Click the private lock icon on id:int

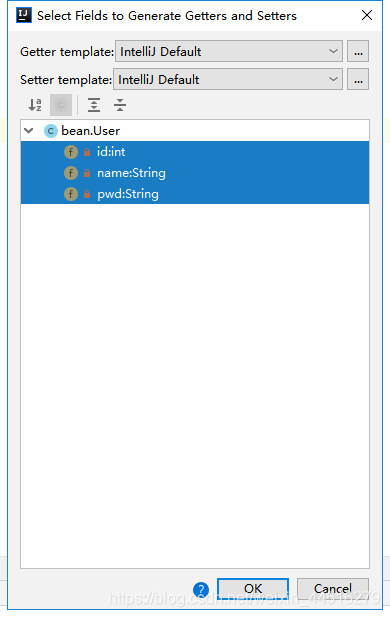tap(87, 152)
